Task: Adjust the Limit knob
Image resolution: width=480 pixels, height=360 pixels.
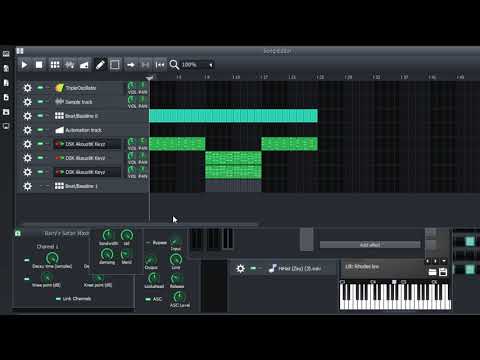Action: tap(176, 259)
